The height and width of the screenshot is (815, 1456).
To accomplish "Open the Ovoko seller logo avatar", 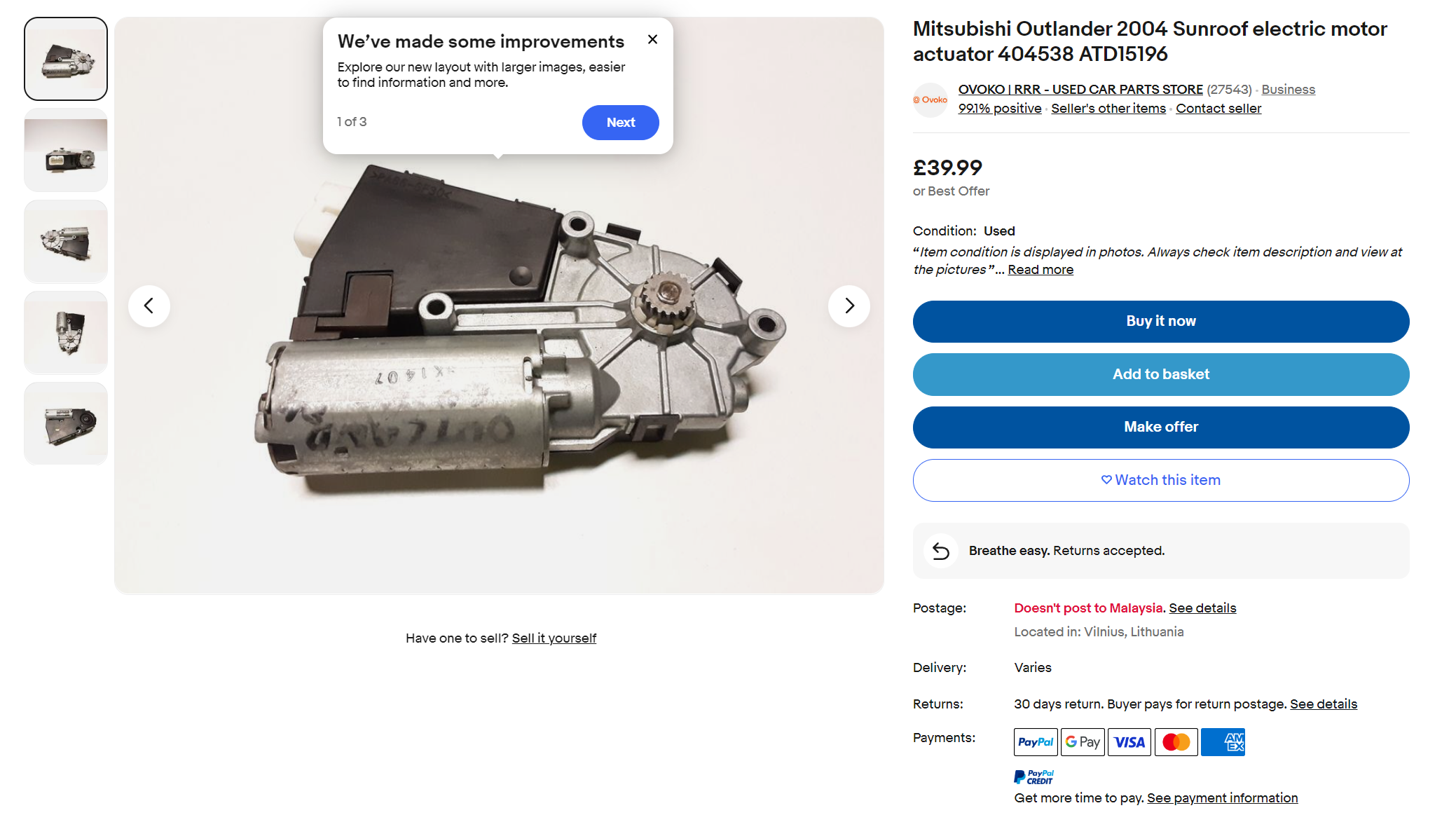I will (x=930, y=100).
